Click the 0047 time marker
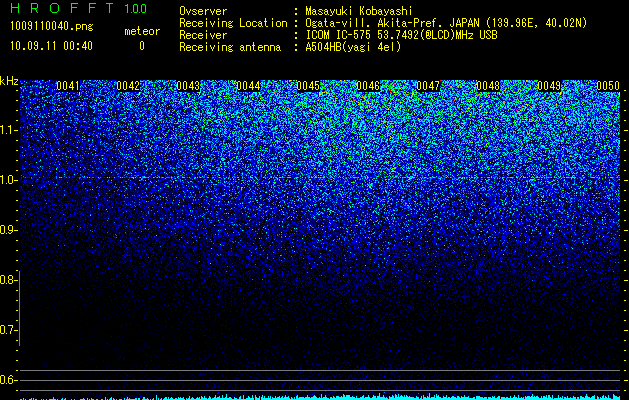The height and width of the screenshot is (400, 629). pos(428,86)
